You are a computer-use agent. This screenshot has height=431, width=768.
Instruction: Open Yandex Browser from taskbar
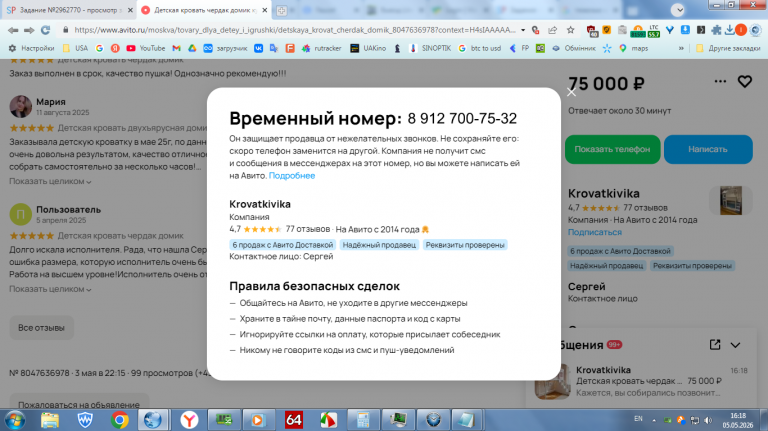click(189, 420)
